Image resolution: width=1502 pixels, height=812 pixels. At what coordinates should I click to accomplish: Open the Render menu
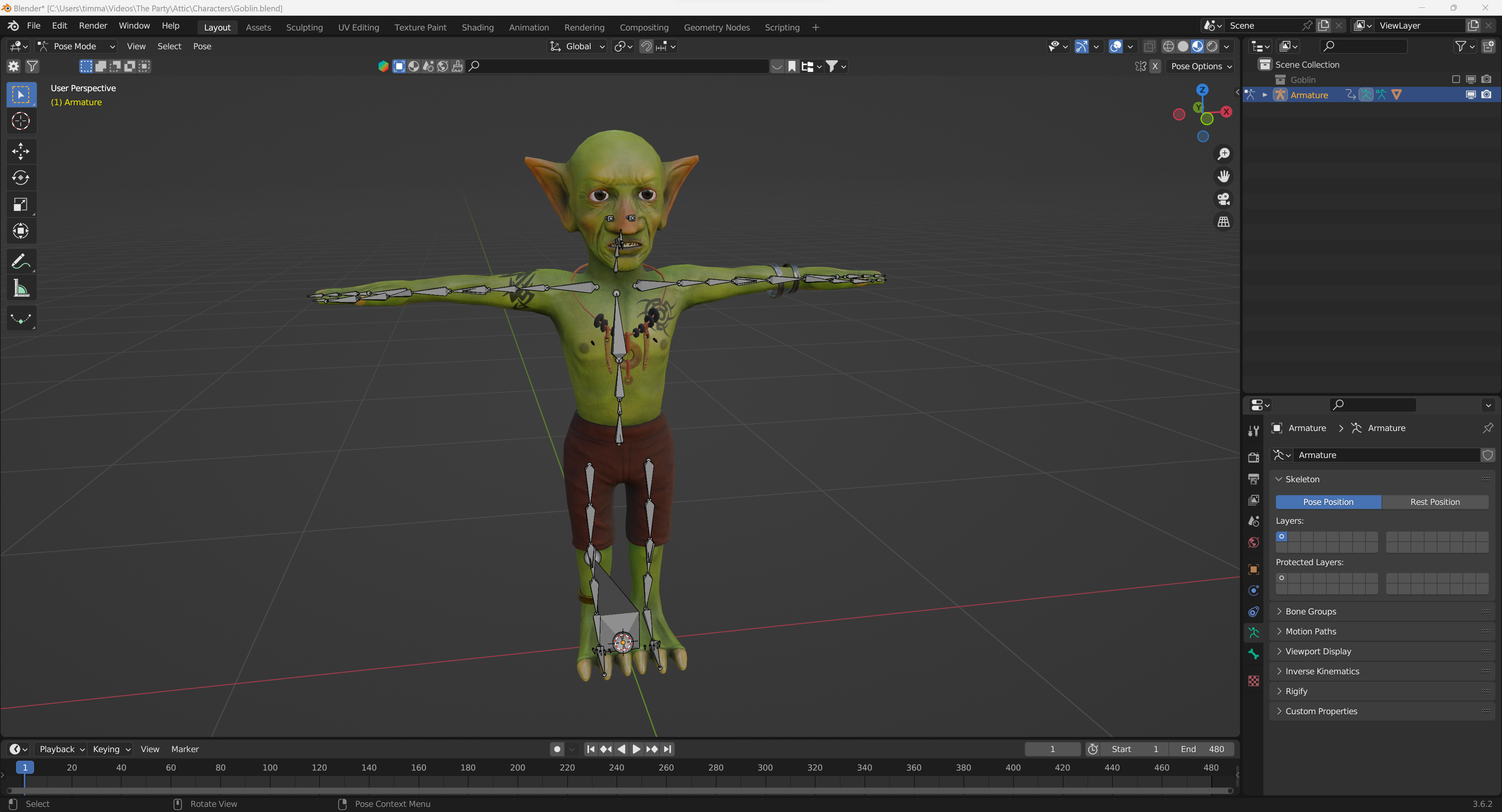(x=93, y=26)
